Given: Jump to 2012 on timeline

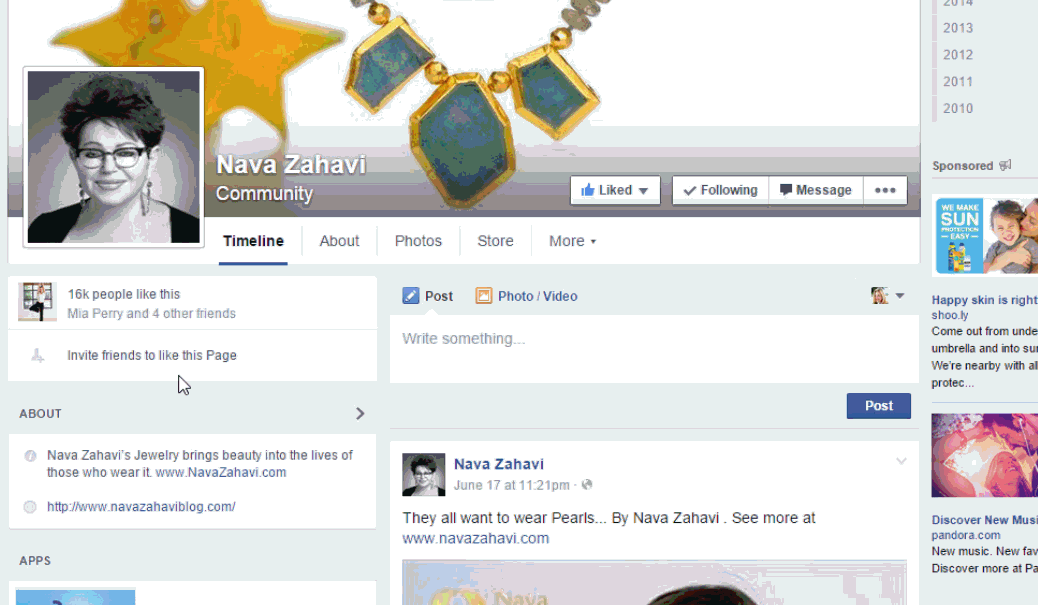Looking at the screenshot, I should click(x=958, y=55).
